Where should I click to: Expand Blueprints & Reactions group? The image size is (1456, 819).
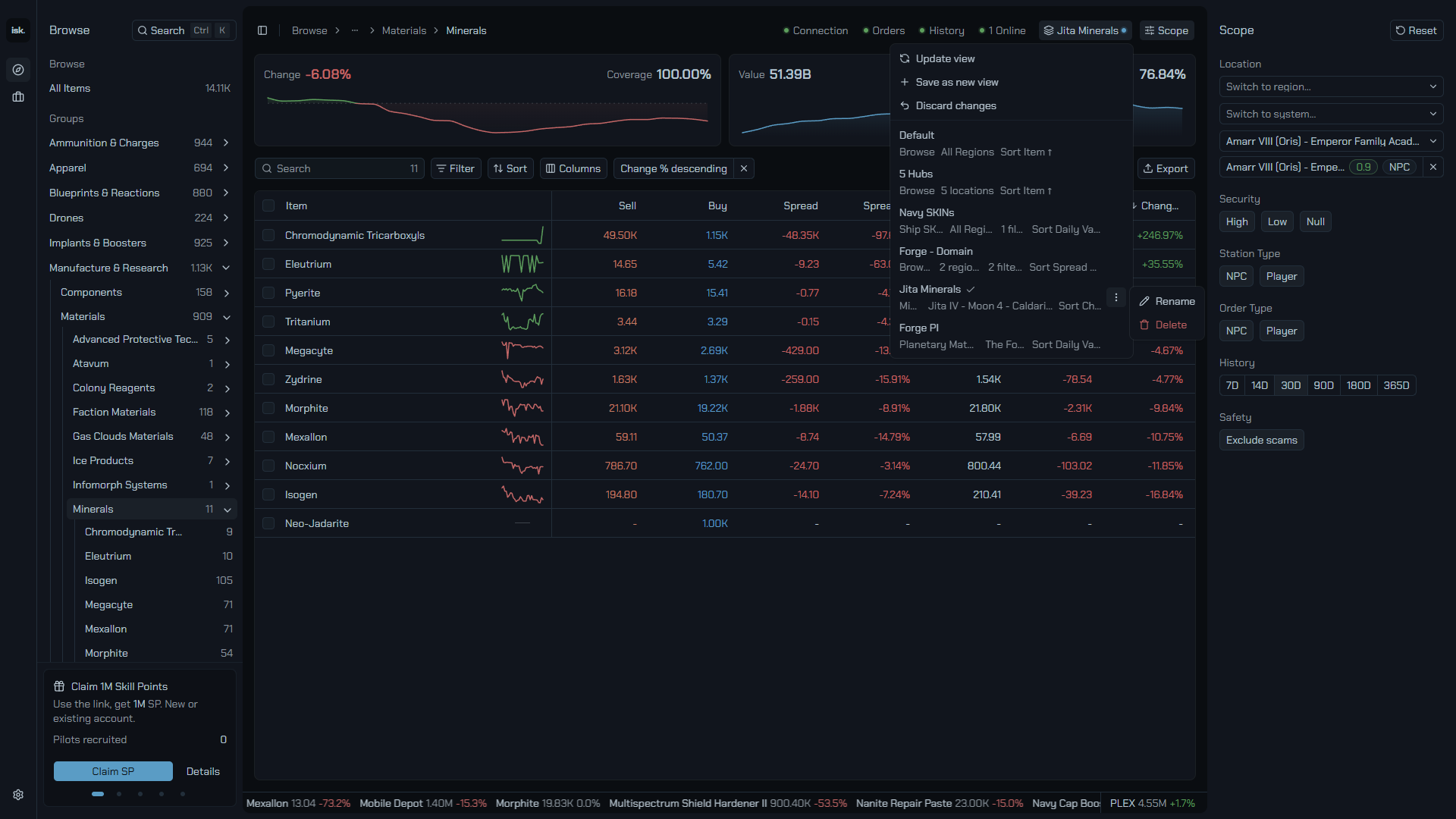click(226, 193)
